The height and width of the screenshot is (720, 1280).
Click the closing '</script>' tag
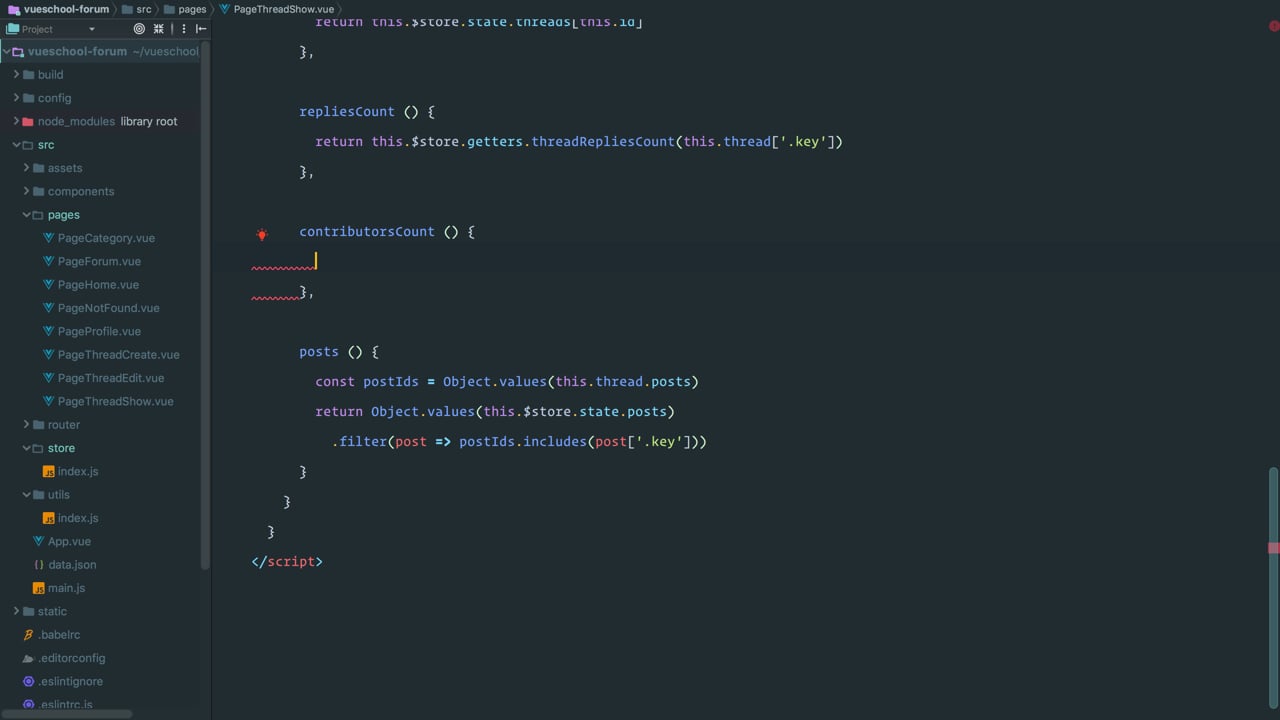pyautogui.click(x=287, y=561)
